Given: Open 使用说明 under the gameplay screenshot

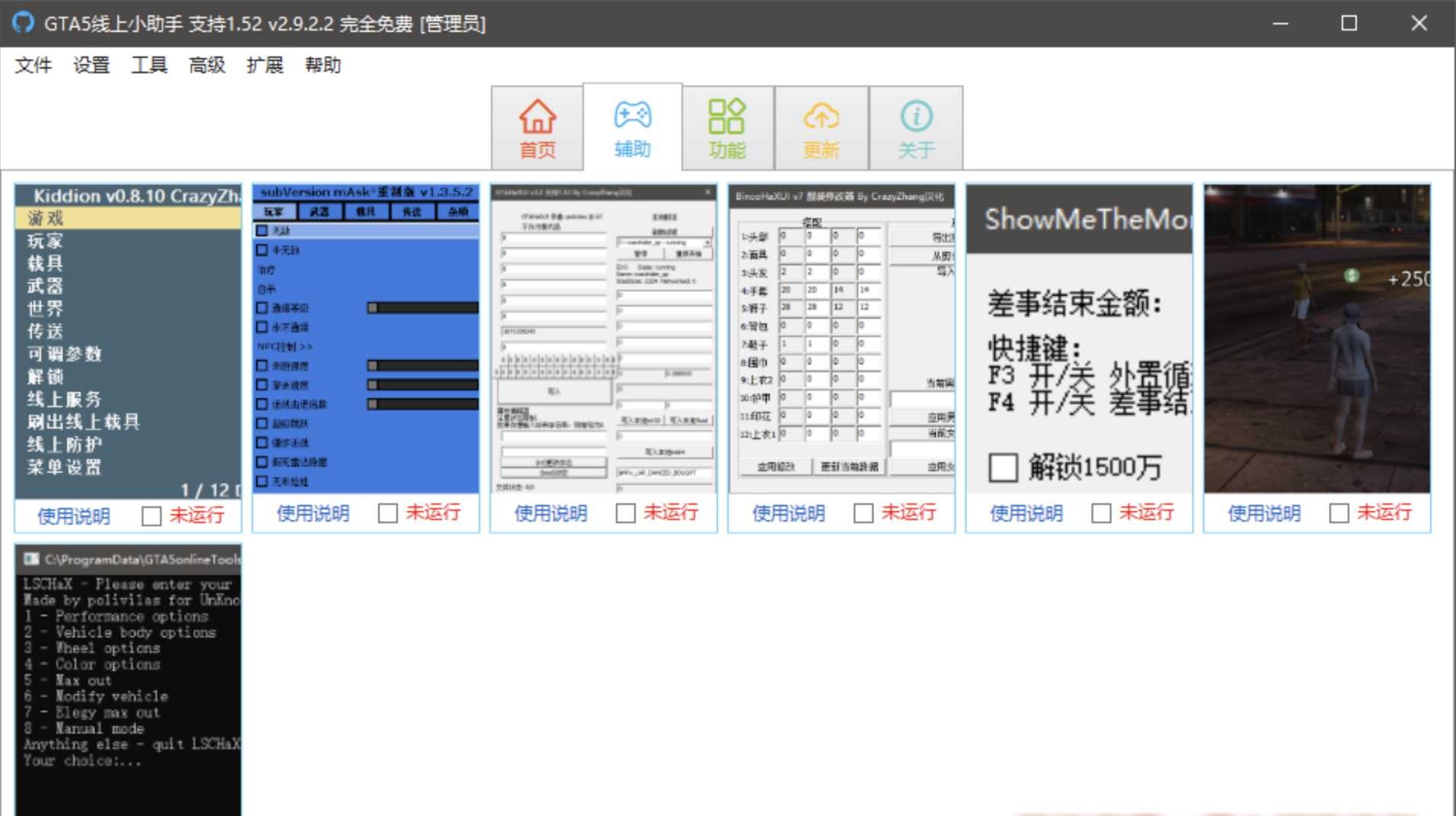Looking at the screenshot, I should click(x=1264, y=513).
